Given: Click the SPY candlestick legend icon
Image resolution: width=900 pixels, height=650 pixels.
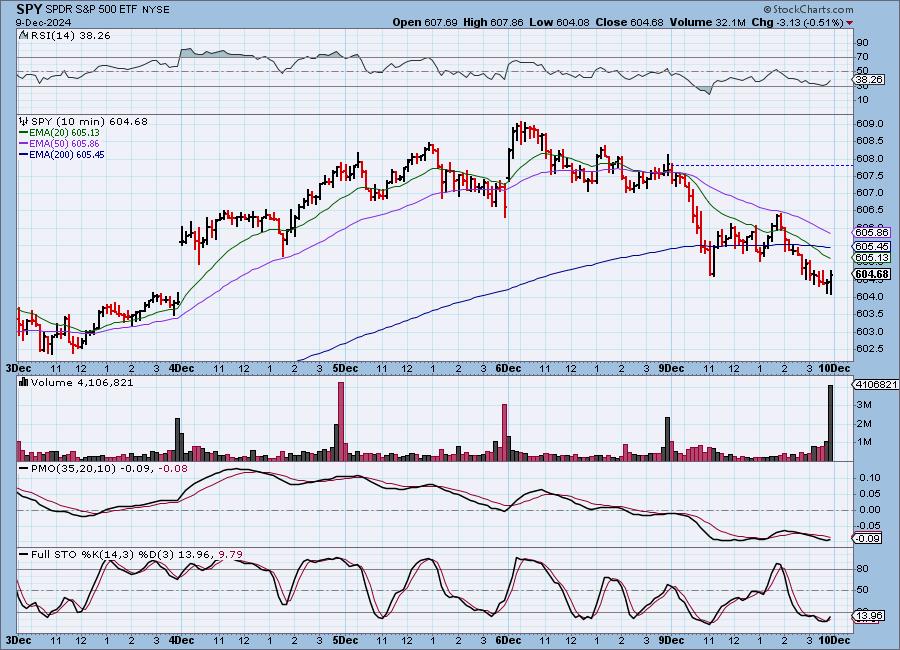Looking at the screenshot, I should click(x=24, y=121).
